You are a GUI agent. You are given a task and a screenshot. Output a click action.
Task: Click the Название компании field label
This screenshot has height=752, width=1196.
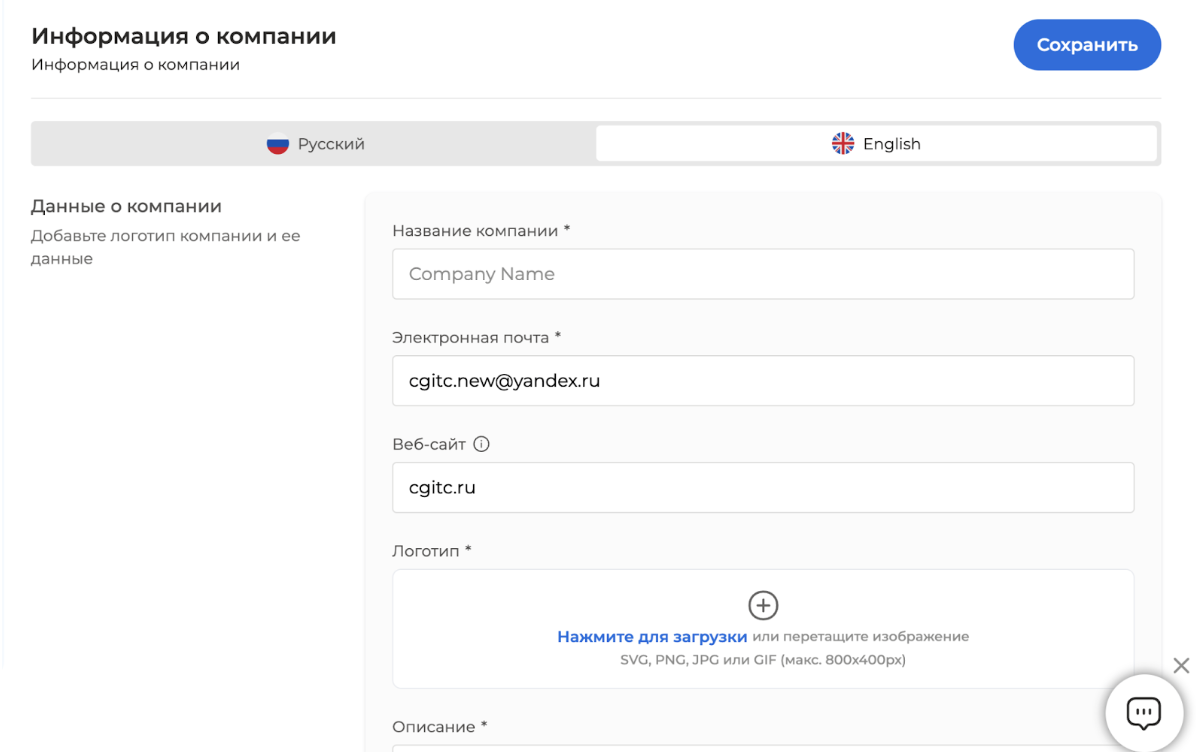click(481, 230)
